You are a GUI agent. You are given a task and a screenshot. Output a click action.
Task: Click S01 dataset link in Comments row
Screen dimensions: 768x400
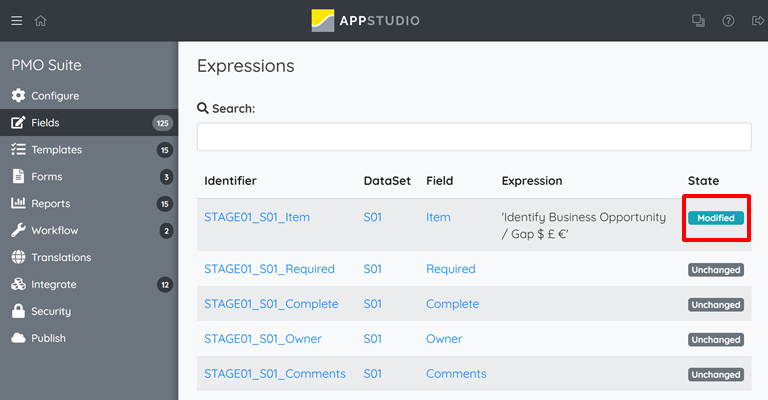click(x=372, y=374)
